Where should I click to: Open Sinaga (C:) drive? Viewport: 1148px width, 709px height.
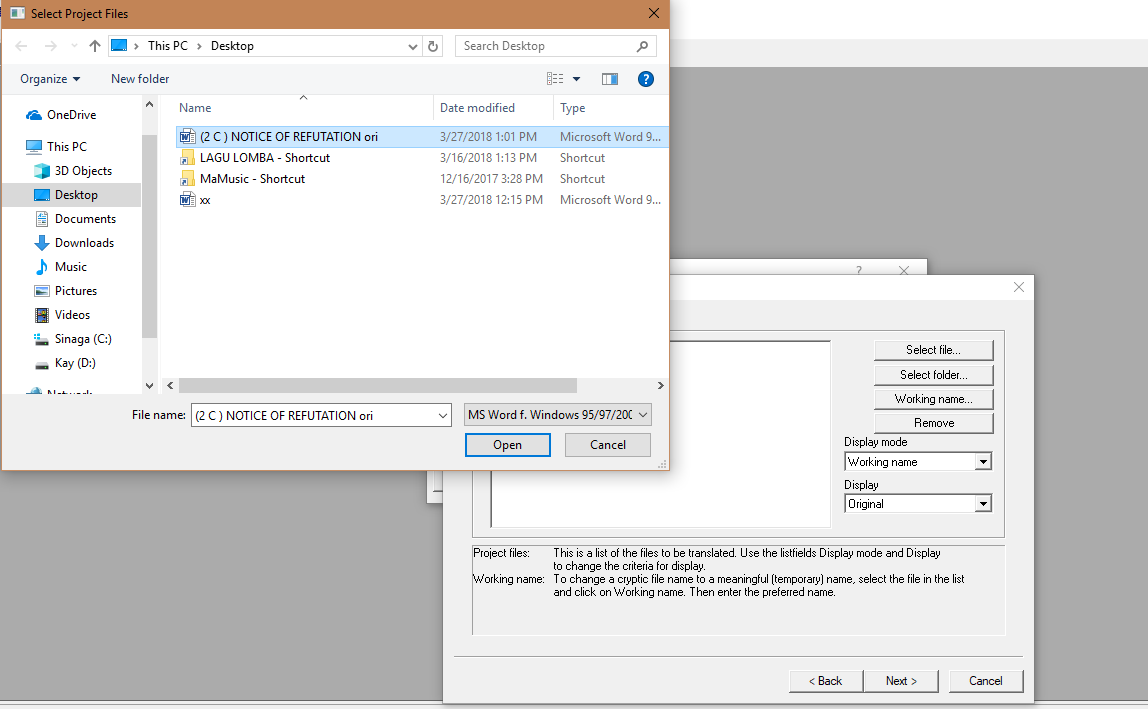83,339
